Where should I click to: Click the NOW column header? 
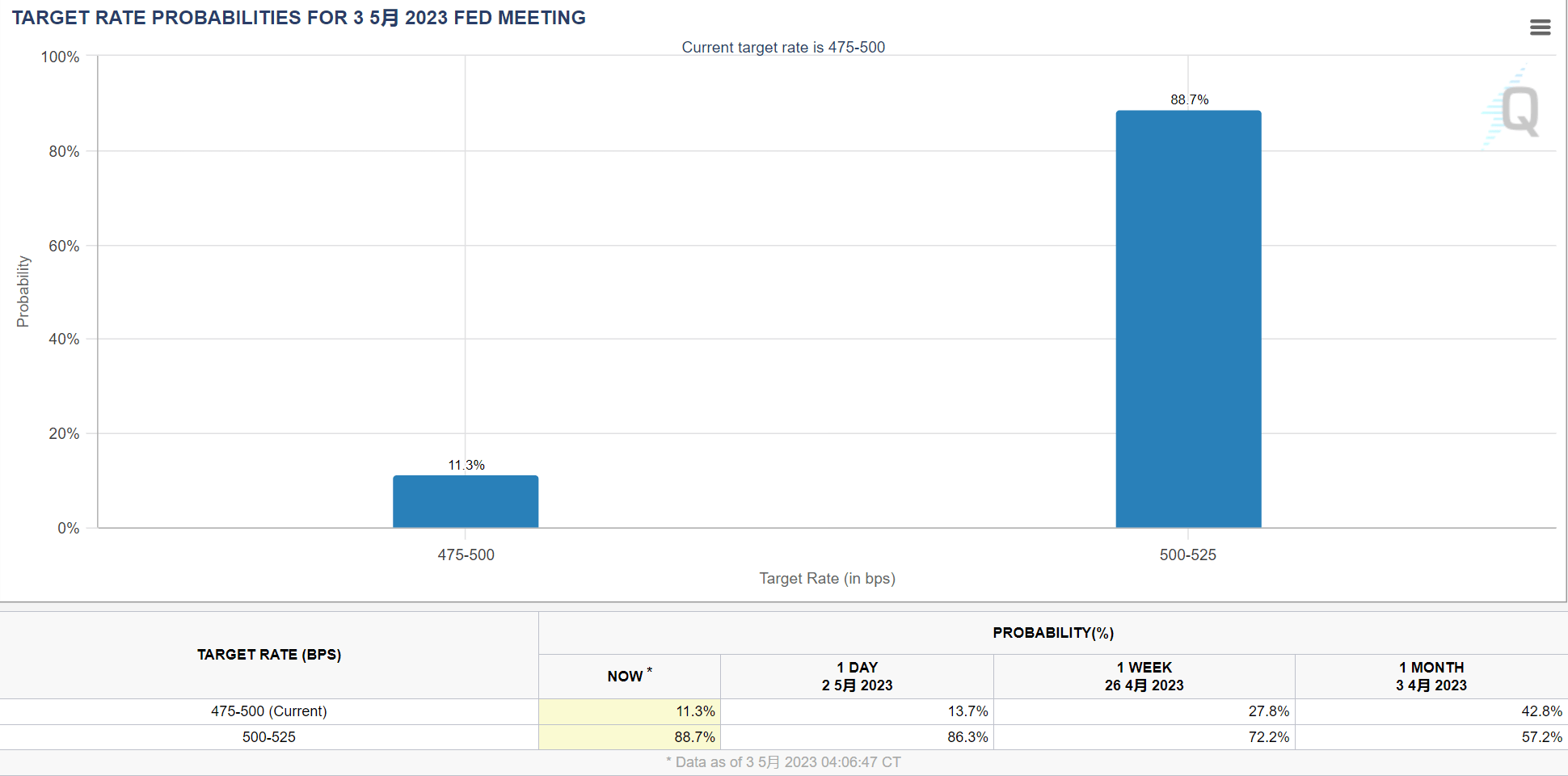click(x=630, y=676)
